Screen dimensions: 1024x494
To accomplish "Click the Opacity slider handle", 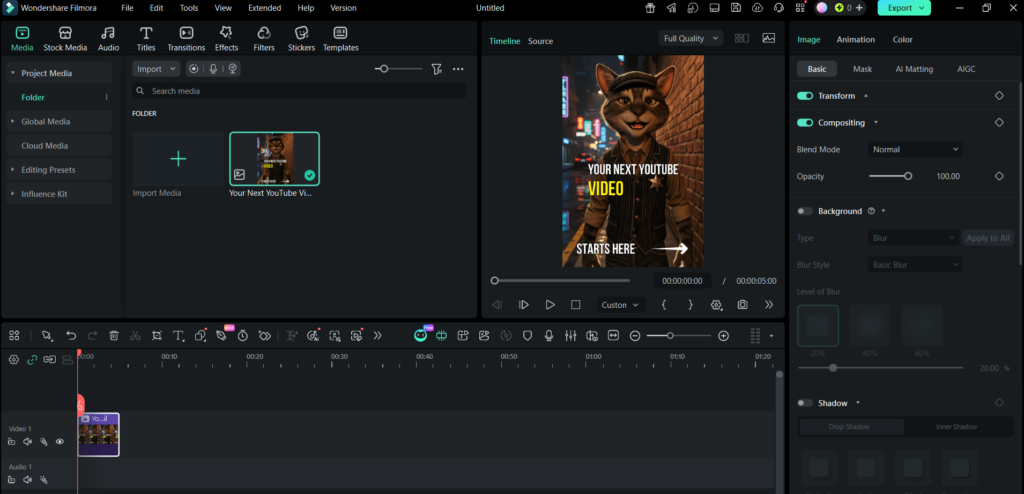I will 908,176.
